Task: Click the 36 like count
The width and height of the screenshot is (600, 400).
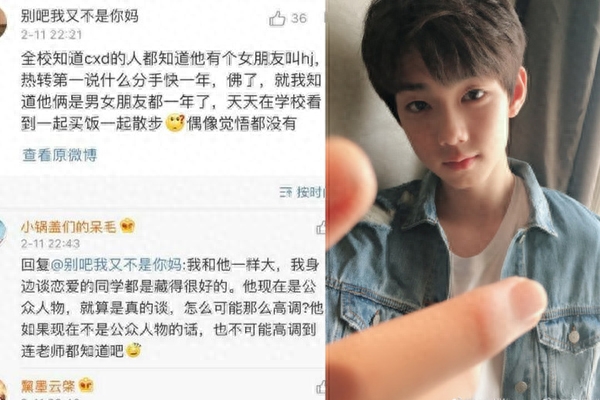Action: tap(299, 18)
